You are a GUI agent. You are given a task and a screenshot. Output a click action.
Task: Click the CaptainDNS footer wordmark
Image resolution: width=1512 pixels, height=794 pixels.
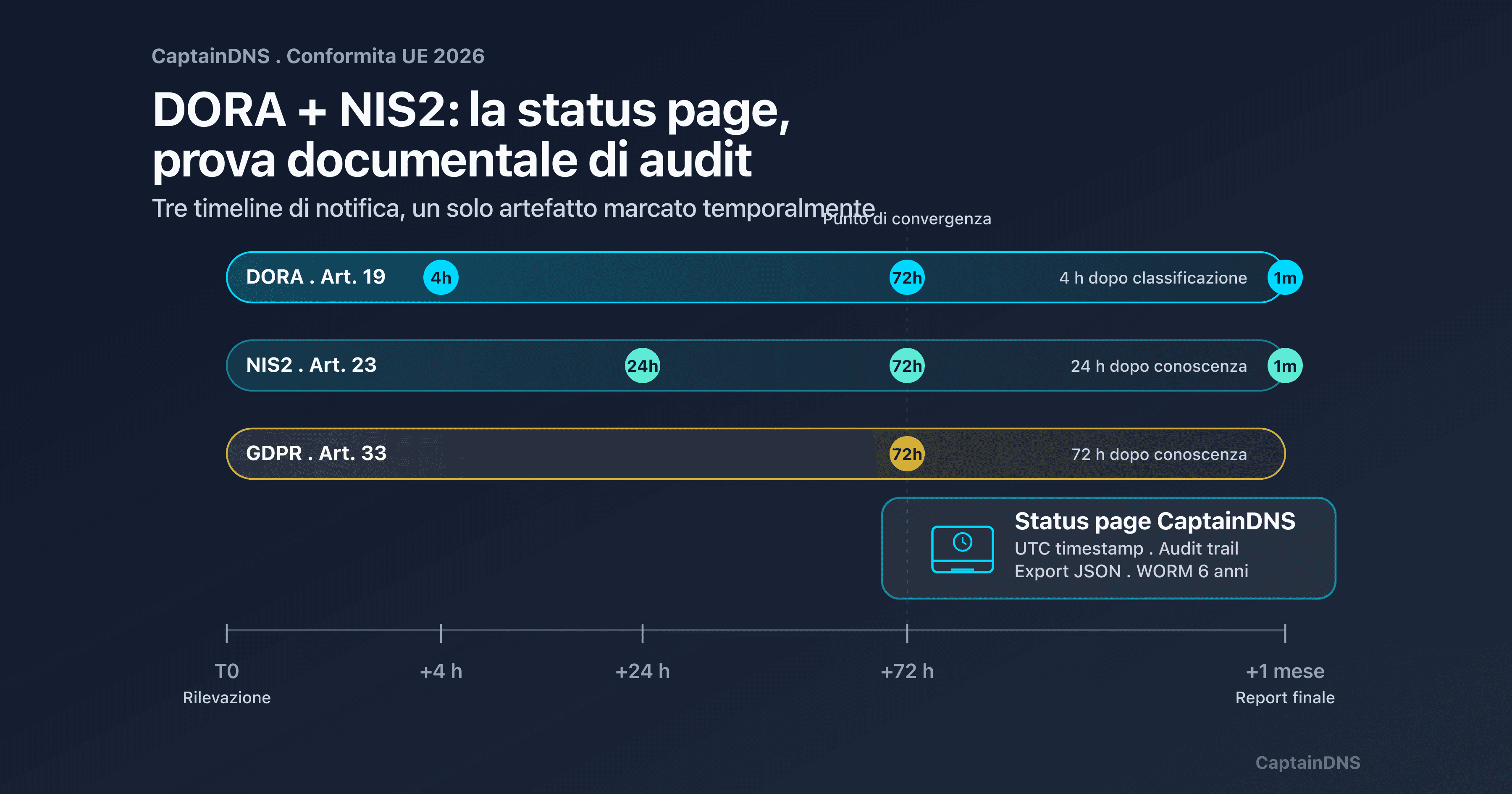tap(1308, 763)
